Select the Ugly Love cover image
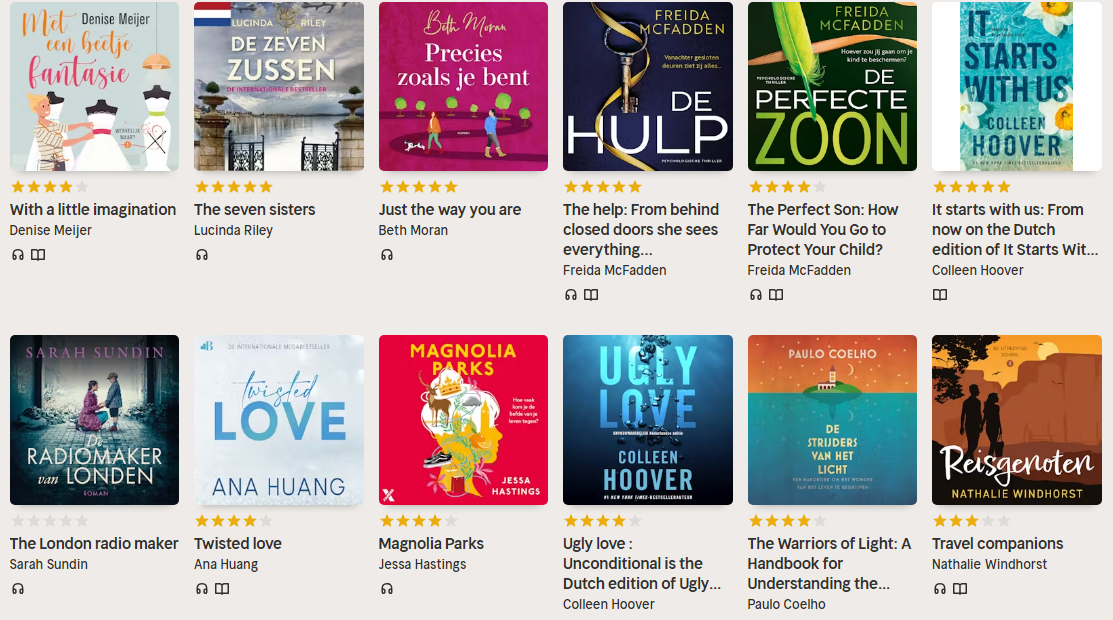Image resolution: width=1113 pixels, height=620 pixels. [x=647, y=420]
